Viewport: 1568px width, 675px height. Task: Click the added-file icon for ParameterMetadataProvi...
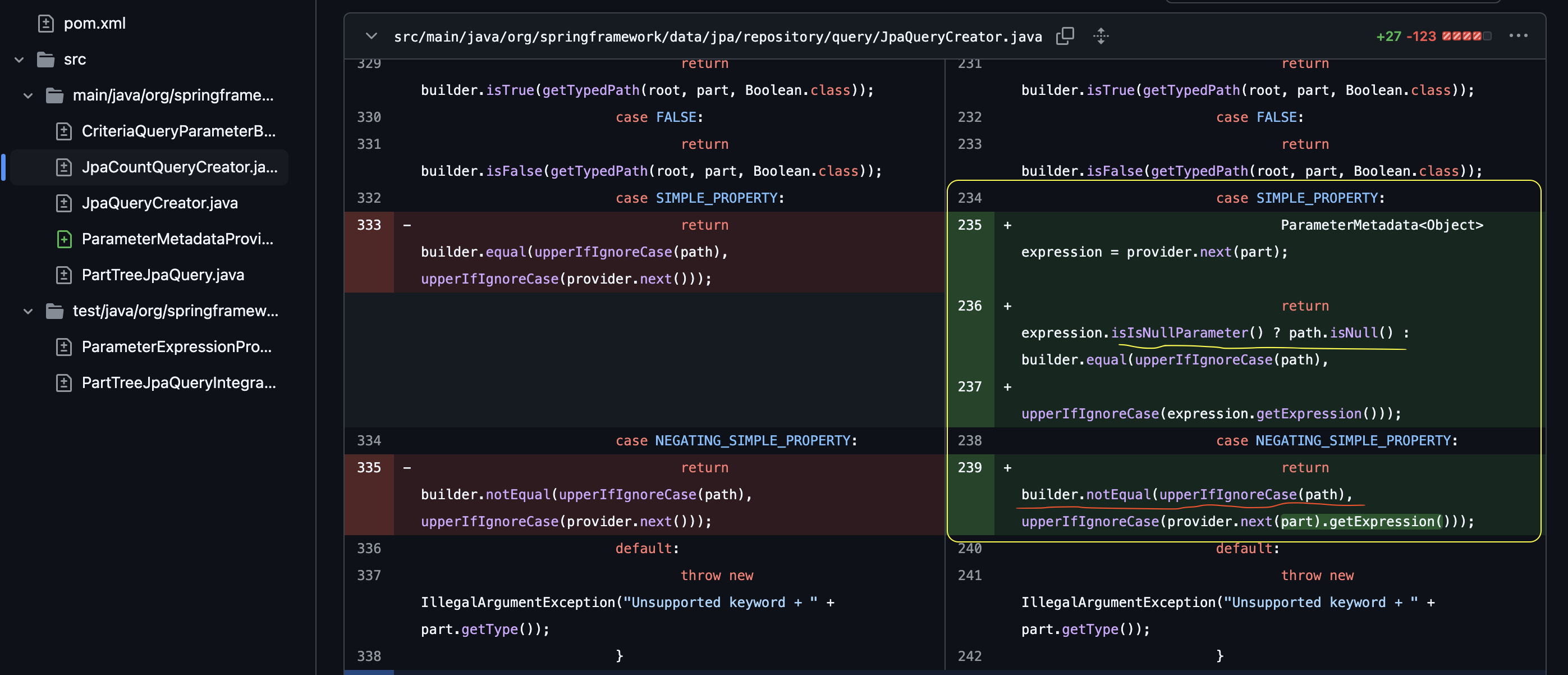(64, 239)
